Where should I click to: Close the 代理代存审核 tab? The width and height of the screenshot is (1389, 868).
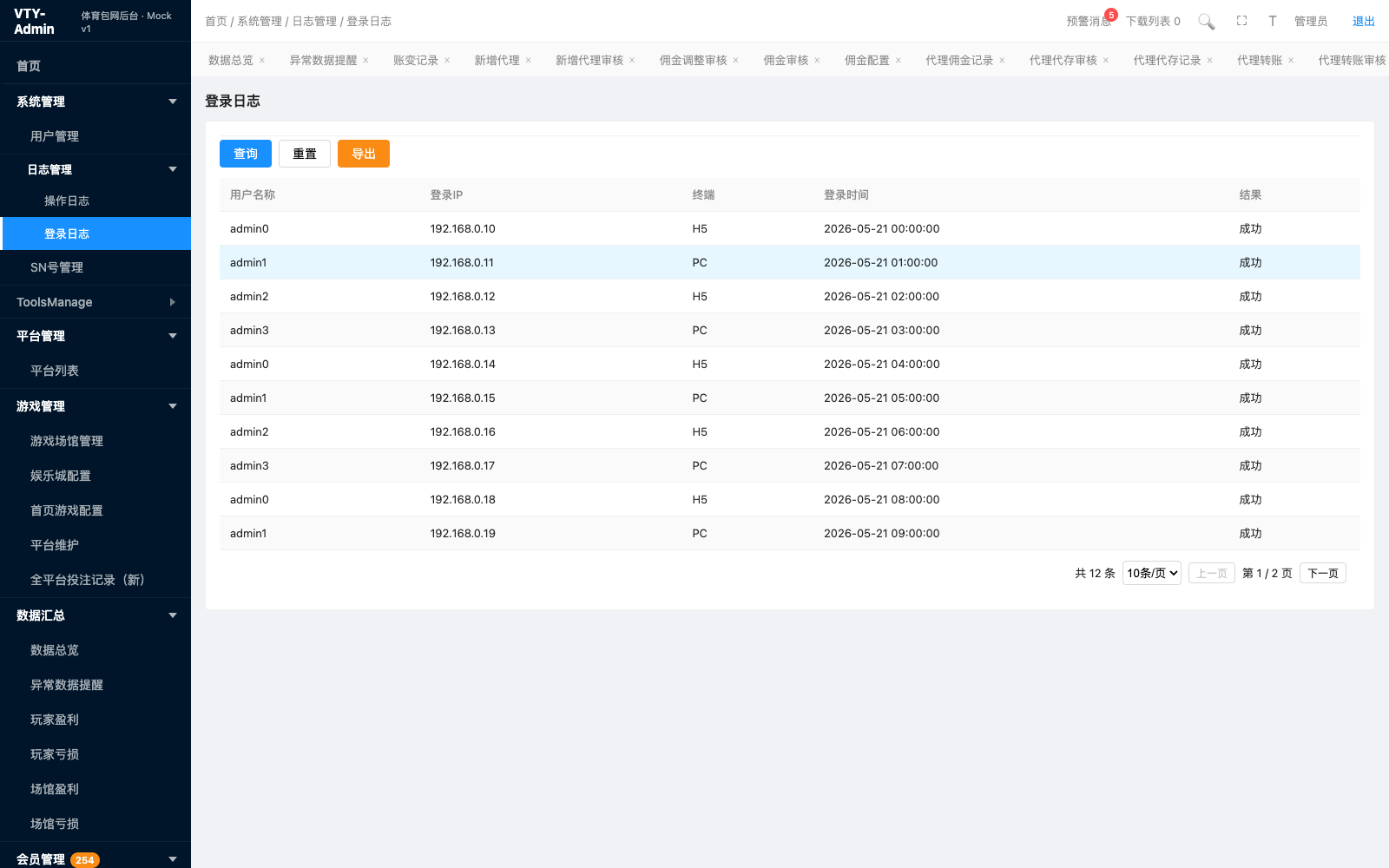(x=1106, y=61)
